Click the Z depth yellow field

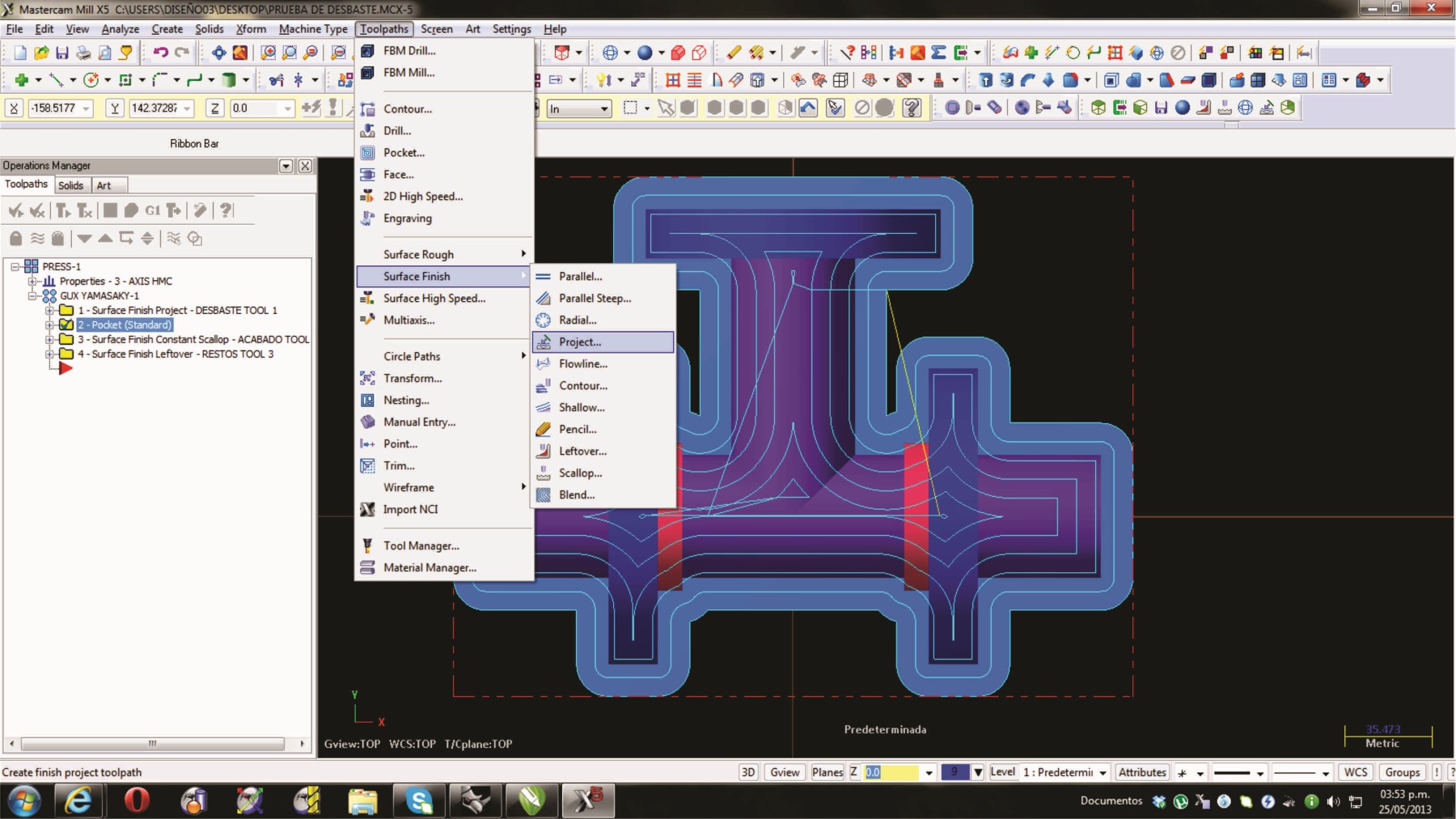891,772
